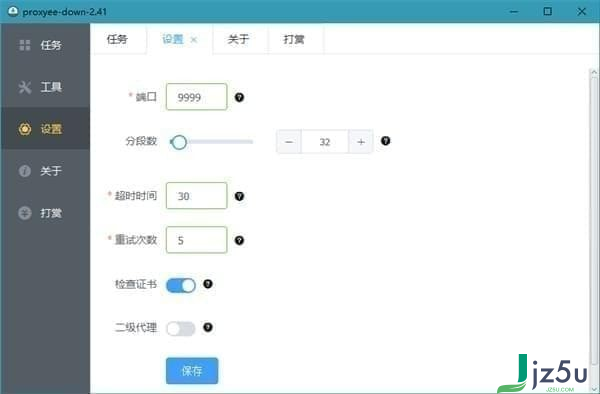Screen dimensions: 600x394
Task: Select 设置 in the left sidebar
Action: click(x=45, y=129)
